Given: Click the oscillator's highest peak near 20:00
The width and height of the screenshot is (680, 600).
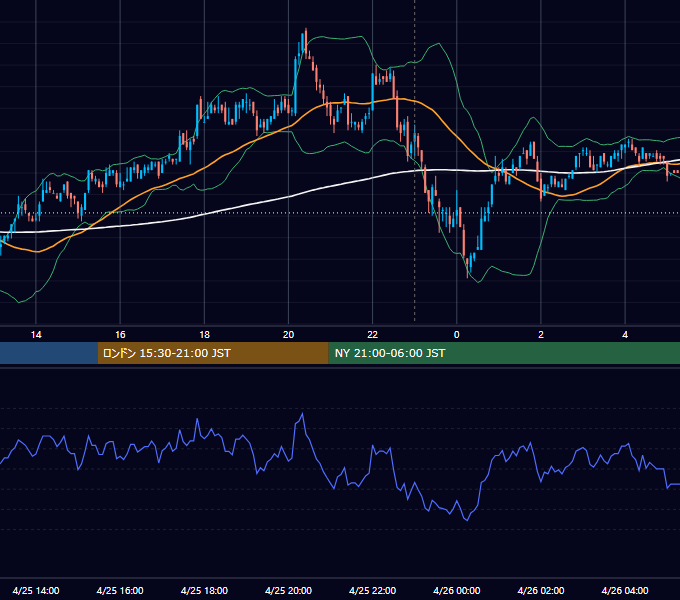Looking at the screenshot, I should 302,414.
